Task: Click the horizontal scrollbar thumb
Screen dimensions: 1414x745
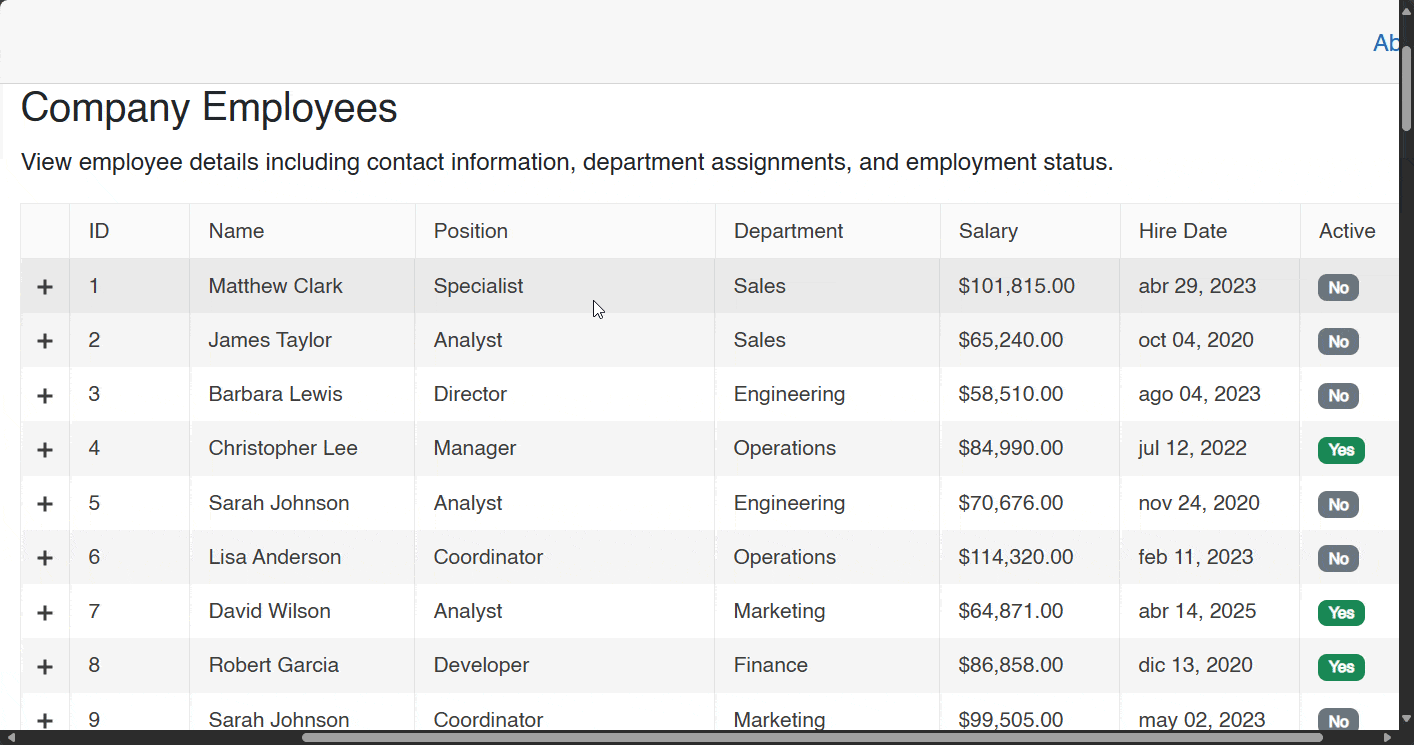Action: (x=810, y=738)
